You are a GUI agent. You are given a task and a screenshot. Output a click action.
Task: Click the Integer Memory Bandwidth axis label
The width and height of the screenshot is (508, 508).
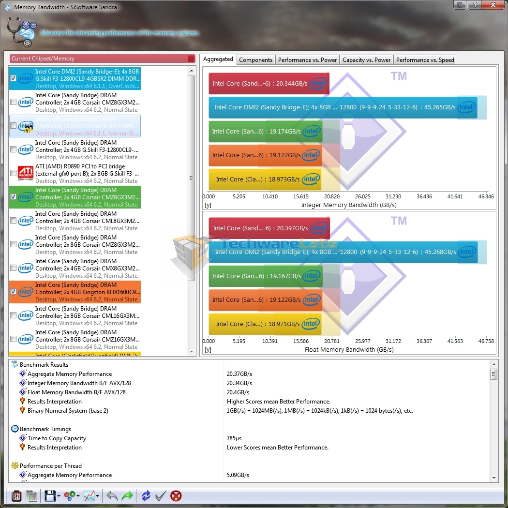349,205
